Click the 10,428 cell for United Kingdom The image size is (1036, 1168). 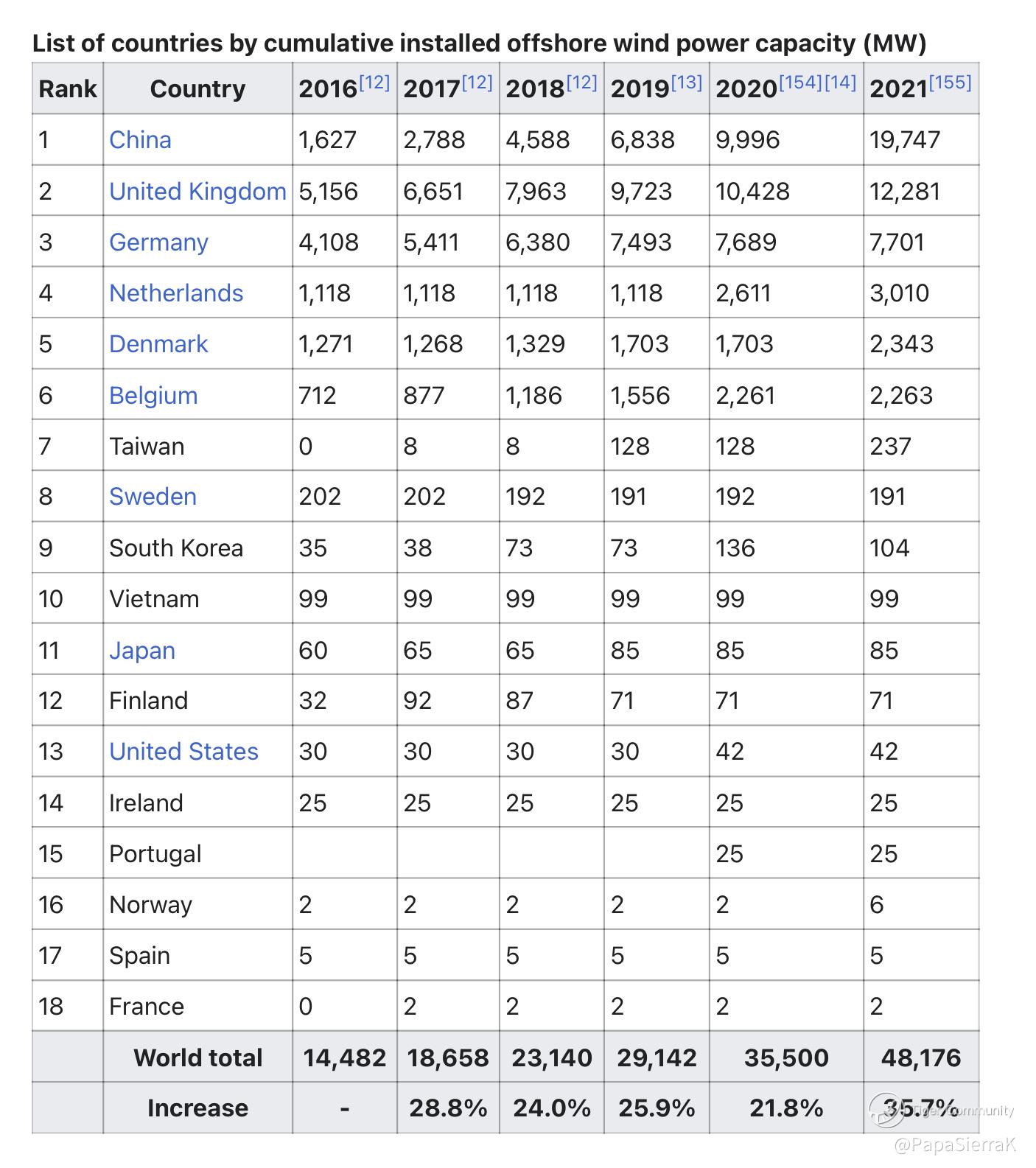tap(752, 192)
